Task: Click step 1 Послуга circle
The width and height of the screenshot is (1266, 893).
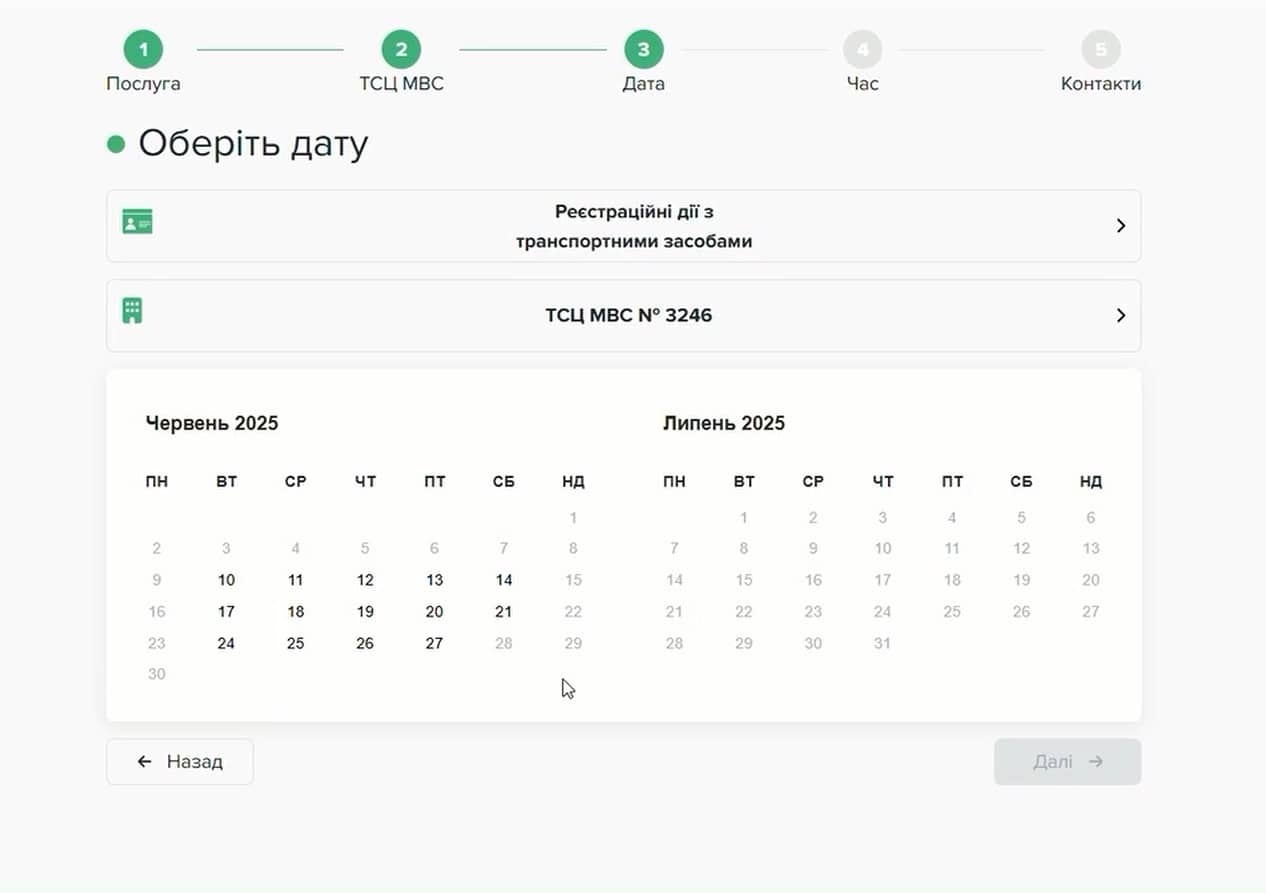Action: [x=143, y=49]
